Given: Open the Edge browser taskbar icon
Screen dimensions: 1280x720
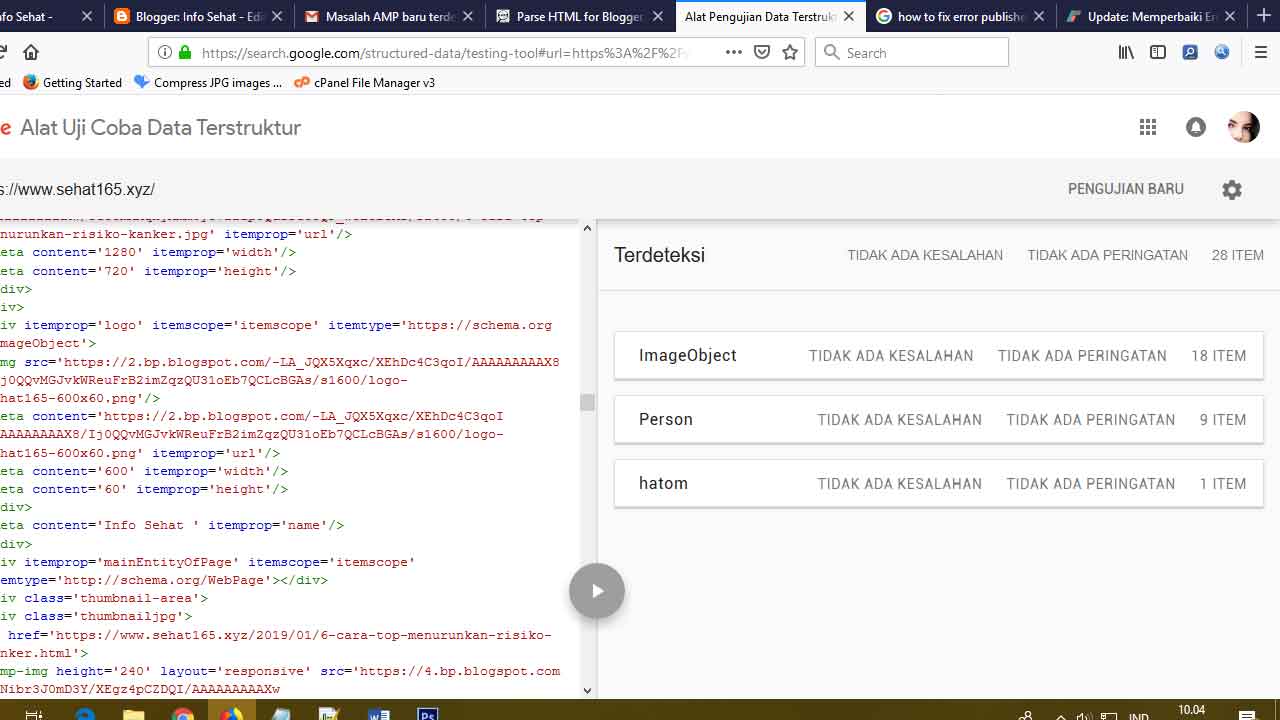Looking at the screenshot, I should [x=84, y=712].
